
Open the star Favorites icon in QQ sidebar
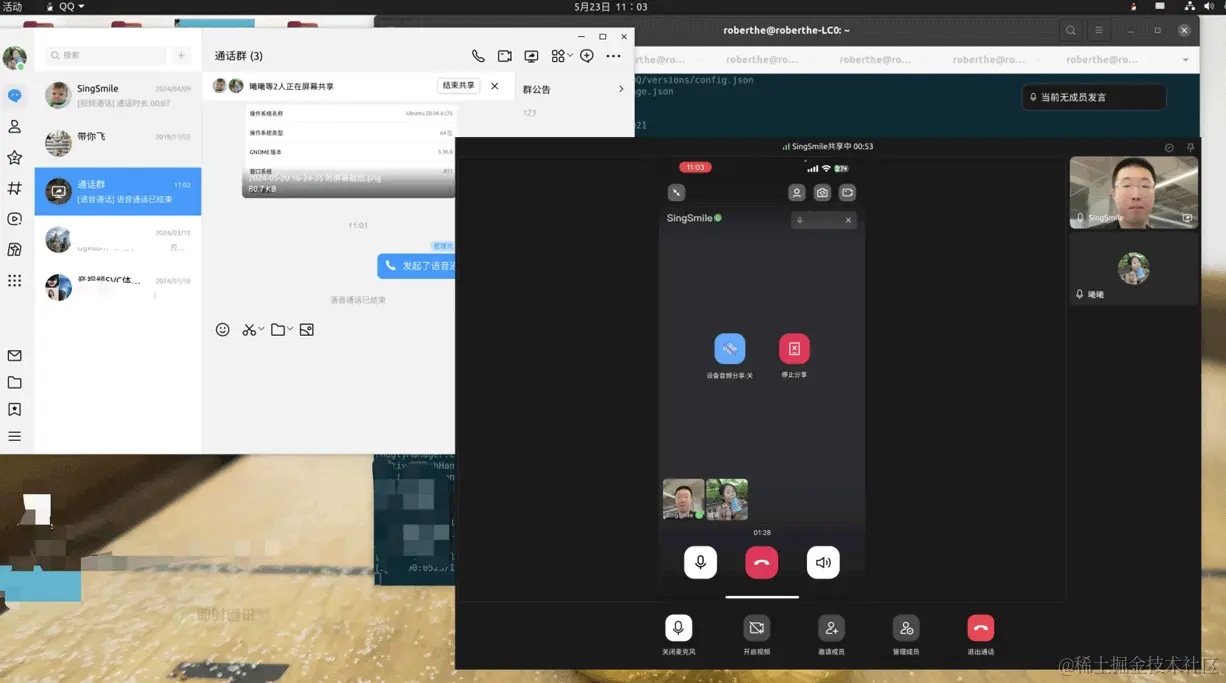click(14, 158)
